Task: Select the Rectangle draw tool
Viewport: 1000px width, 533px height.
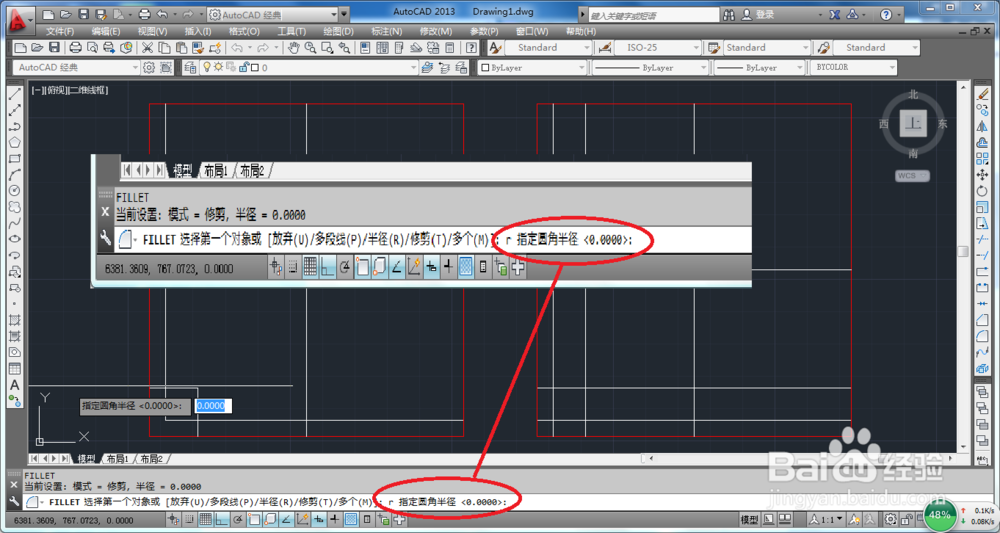Action: point(15,159)
